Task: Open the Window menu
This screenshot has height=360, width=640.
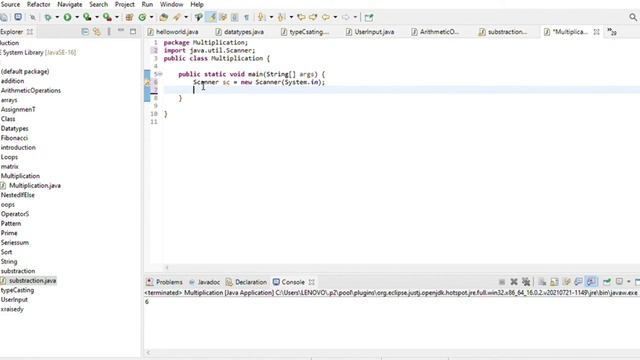Action: tap(171, 4)
